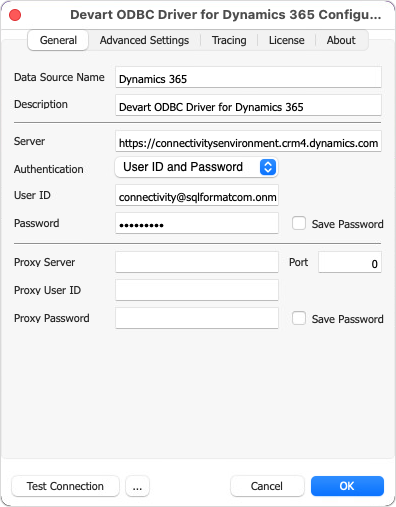Open the About tab
396x507 pixels.
pos(341,40)
